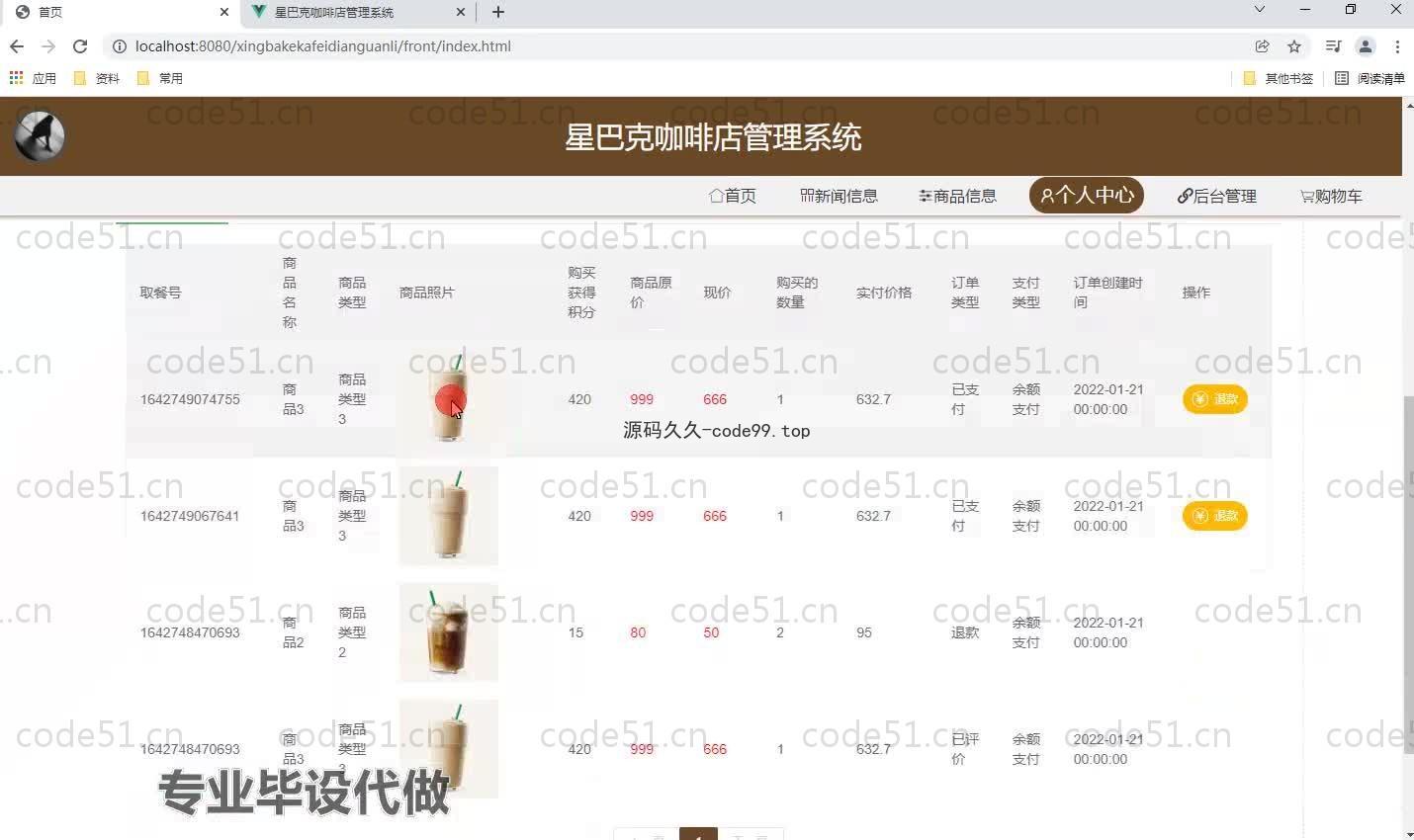Open a new browser tab with plus
The width and height of the screenshot is (1414, 840).
pos(498,12)
